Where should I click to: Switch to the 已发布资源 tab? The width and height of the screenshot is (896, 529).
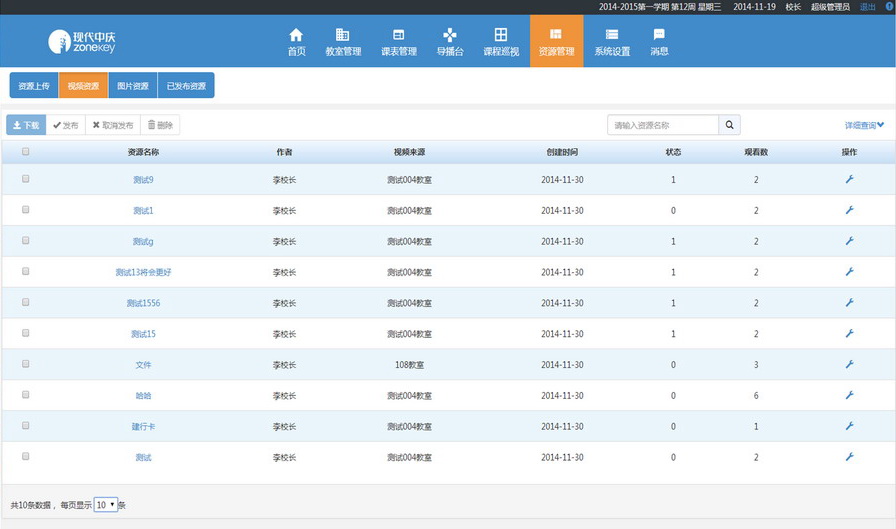tap(186, 86)
